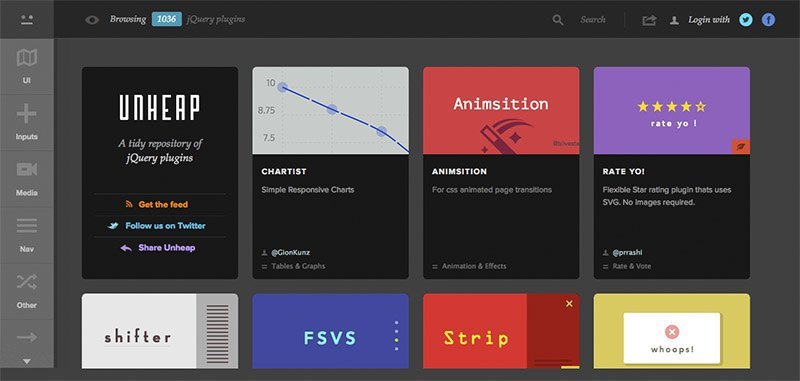Click the CHARTIST title
Image resolution: width=800 pixels, height=381 pixels.
(x=284, y=172)
